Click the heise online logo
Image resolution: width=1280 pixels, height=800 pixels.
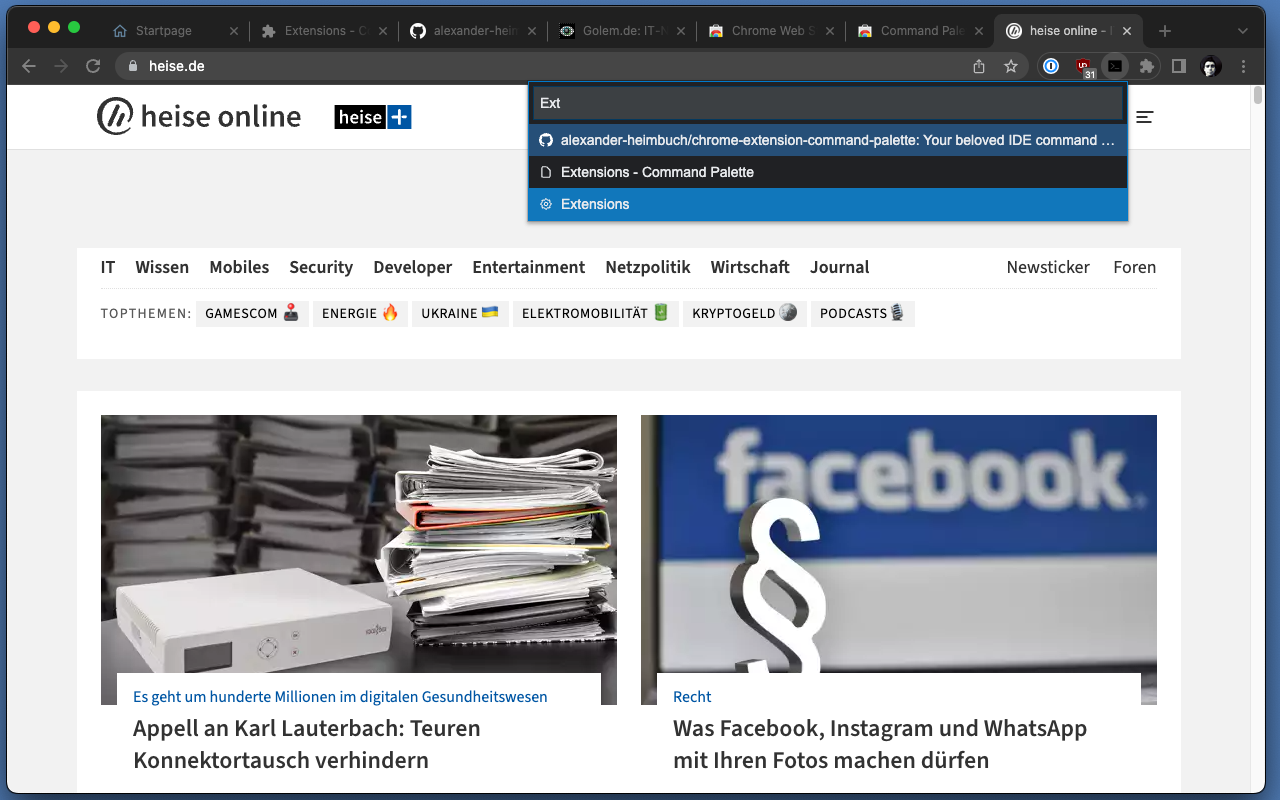tap(199, 117)
